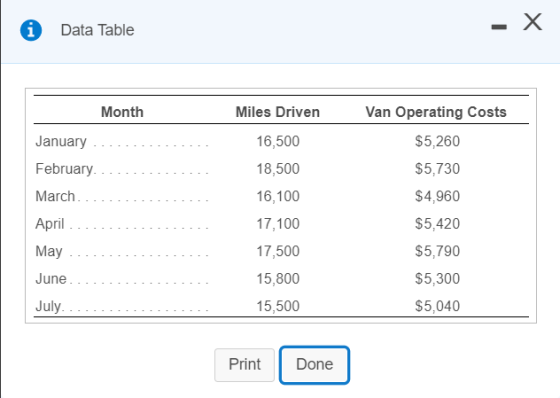Select the June row label

[51, 279]
